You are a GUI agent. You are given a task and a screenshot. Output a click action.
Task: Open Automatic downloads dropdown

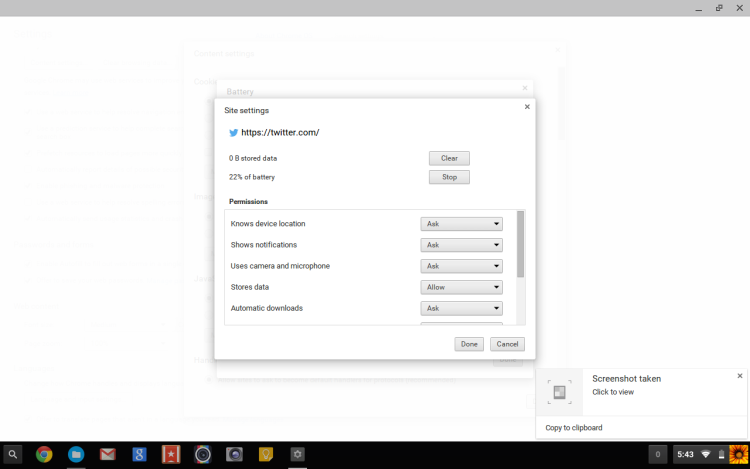(462, 308)
